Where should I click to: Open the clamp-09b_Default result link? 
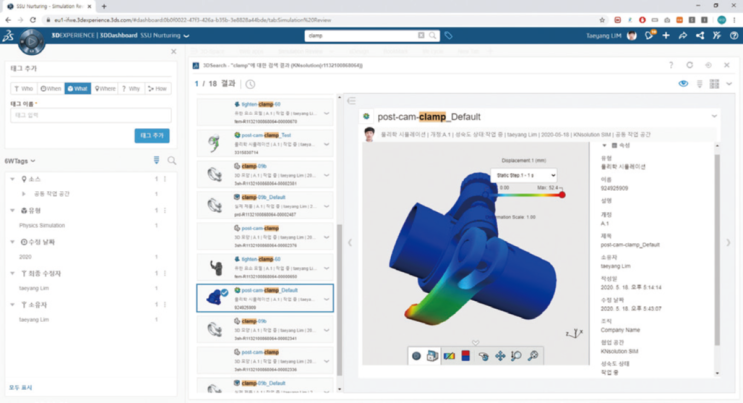coord(263,197)
